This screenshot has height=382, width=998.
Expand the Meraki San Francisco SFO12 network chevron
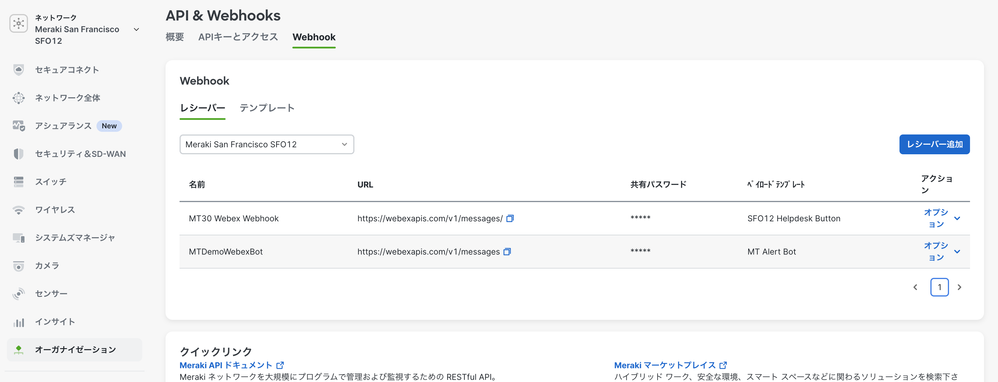click(136, 29)
